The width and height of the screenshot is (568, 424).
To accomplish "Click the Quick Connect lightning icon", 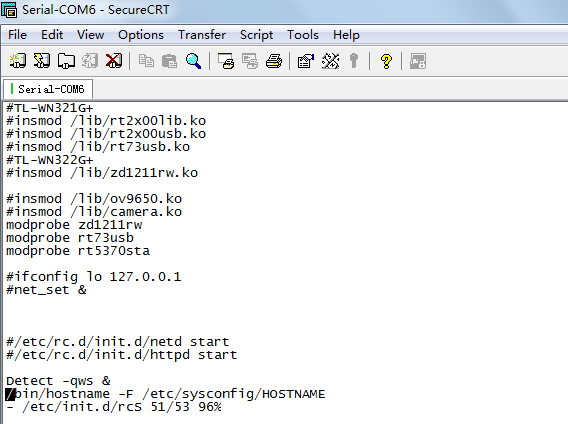I will pyautogui.click(x=42, y=61).
